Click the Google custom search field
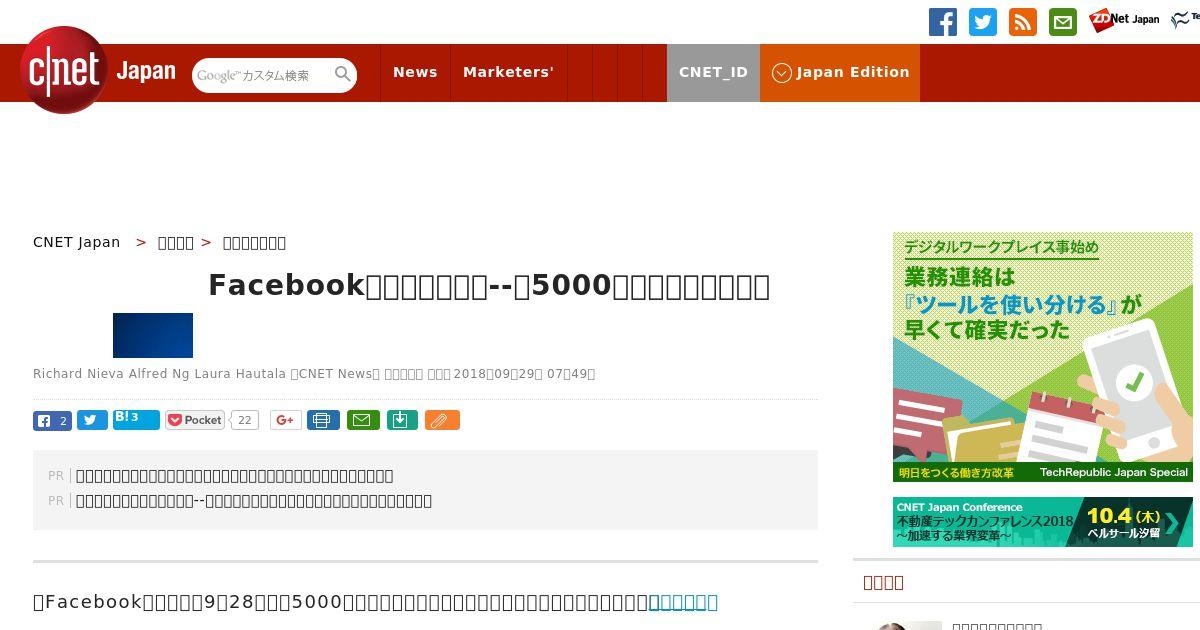Screen dimensions: 1200x630 (262, 75)
